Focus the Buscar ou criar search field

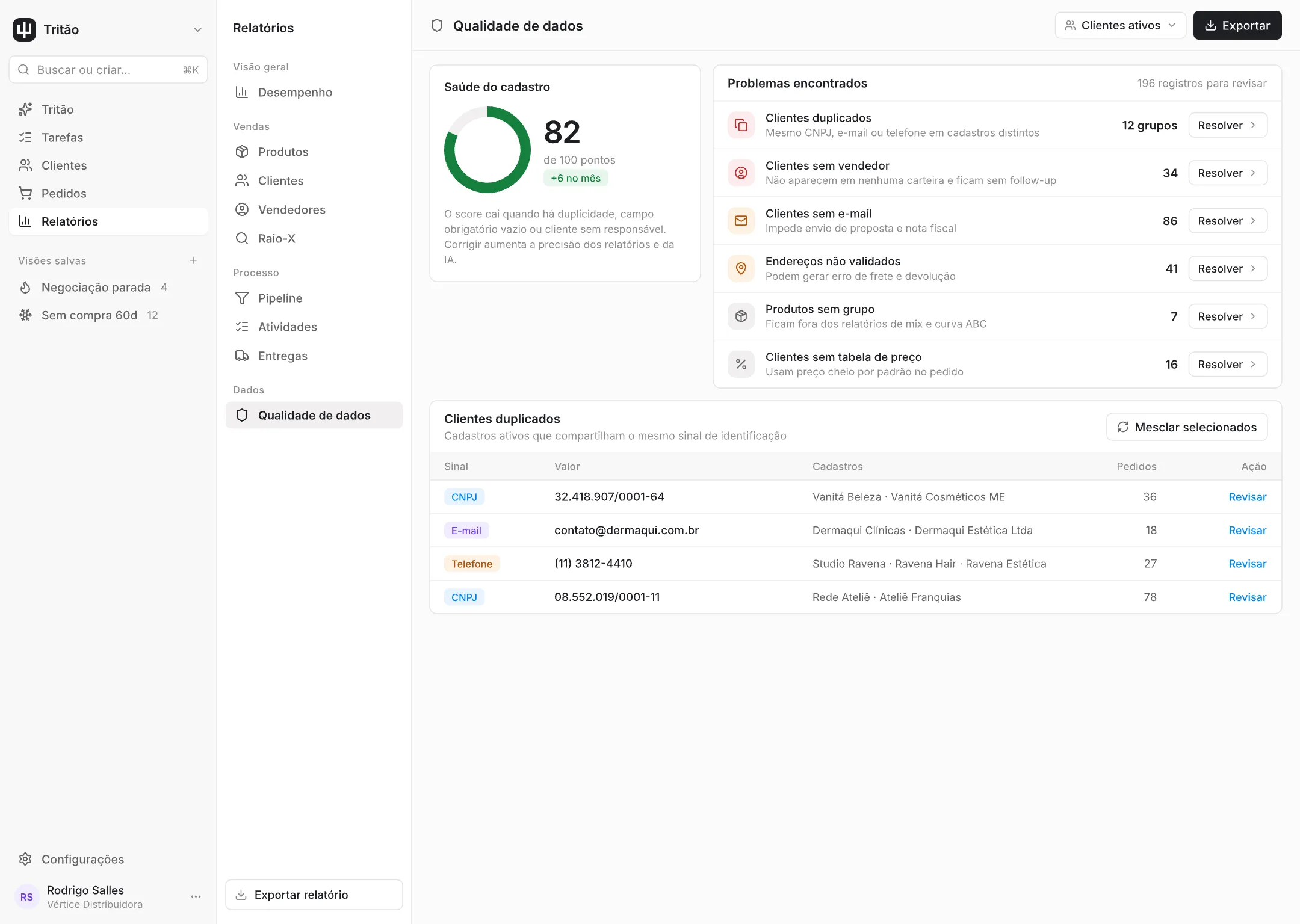108,70
